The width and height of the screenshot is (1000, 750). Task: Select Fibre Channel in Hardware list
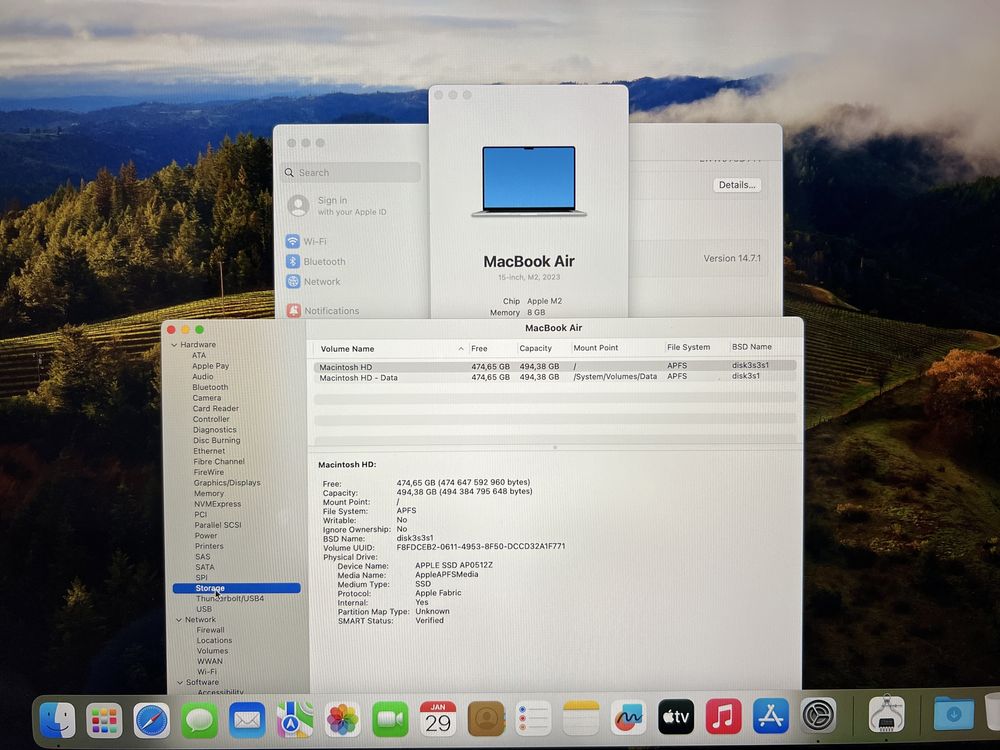pyautogui.click(x=219, y=461)
